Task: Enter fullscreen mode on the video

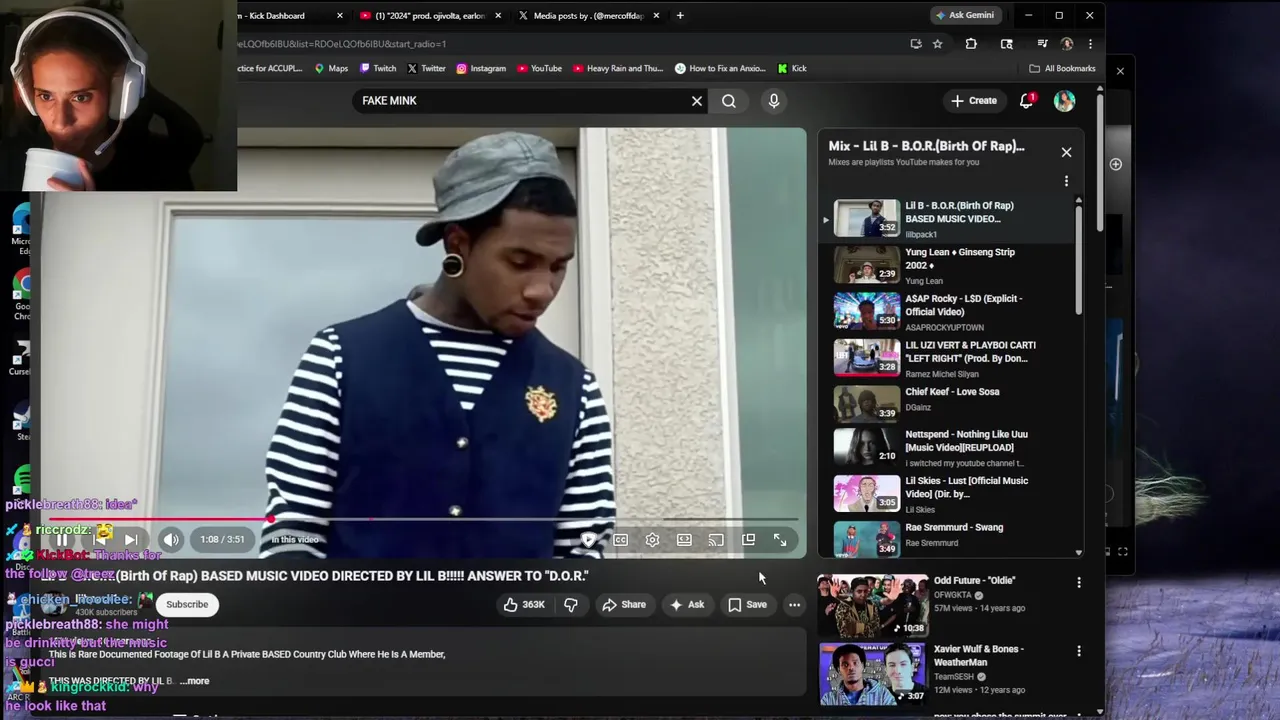Action: pyautogui.click(x=780, y=540)
